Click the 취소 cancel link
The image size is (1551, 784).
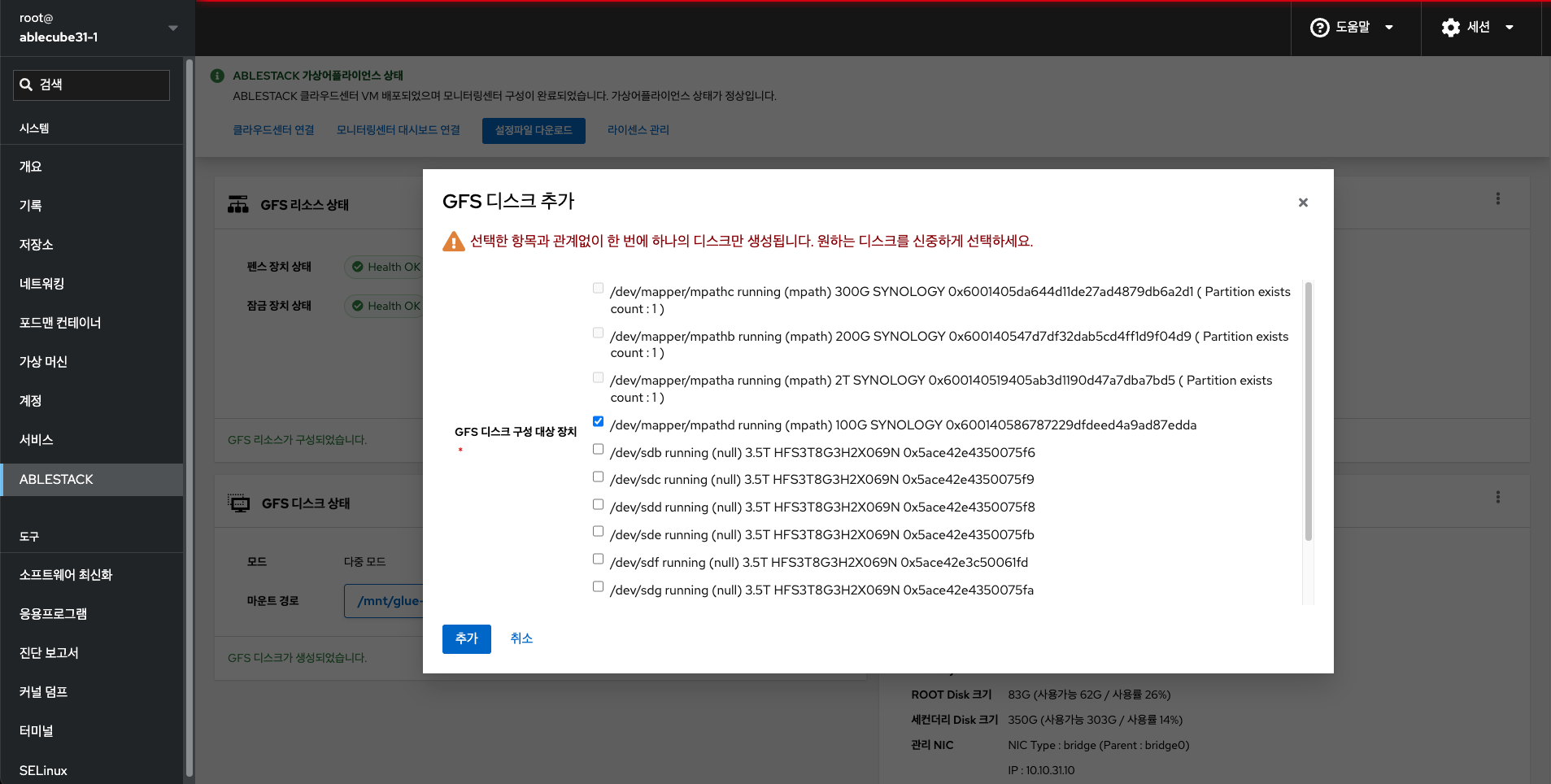(x=521, y=638)
